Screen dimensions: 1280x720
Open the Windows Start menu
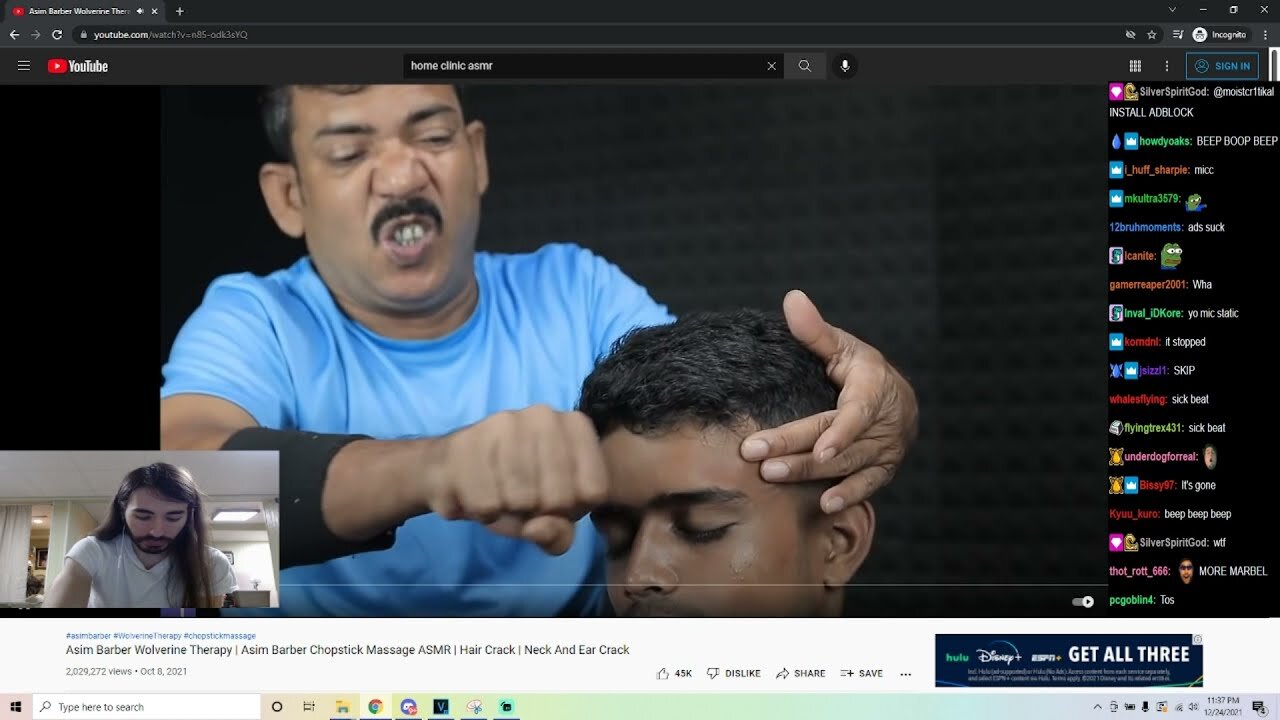pyautogui.click(x=15, y=707)
